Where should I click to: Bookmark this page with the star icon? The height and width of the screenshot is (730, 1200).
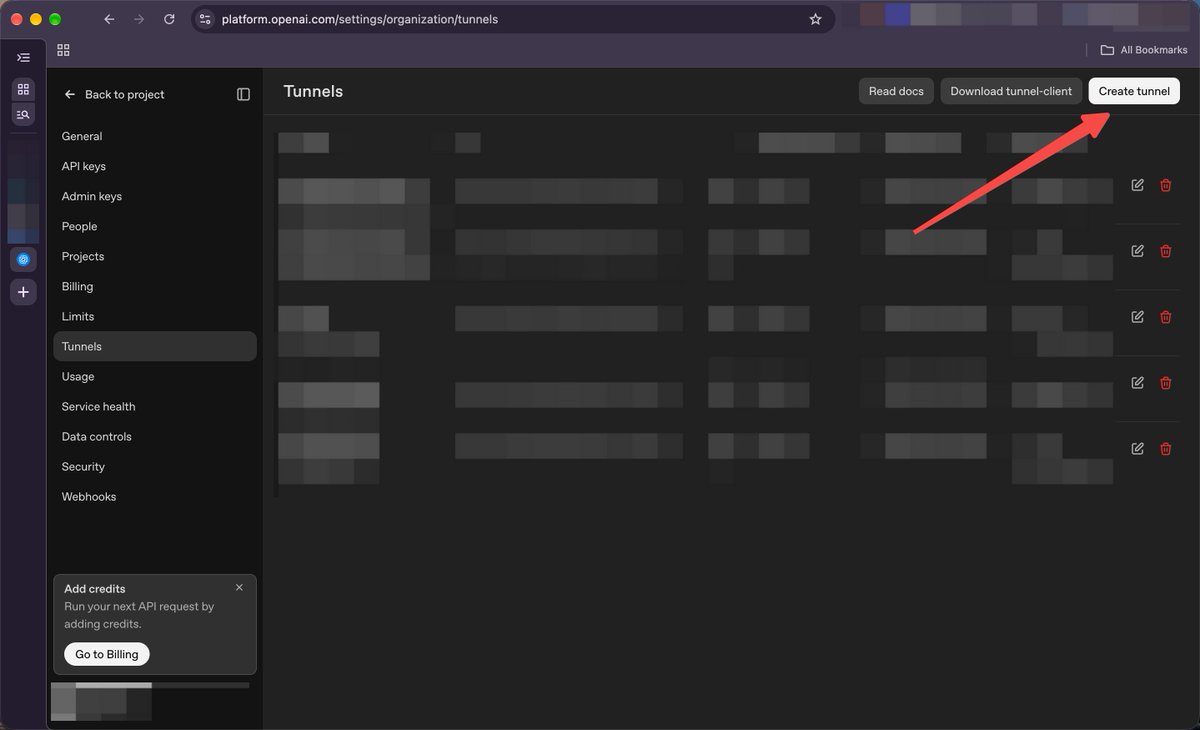coord(815,19)
